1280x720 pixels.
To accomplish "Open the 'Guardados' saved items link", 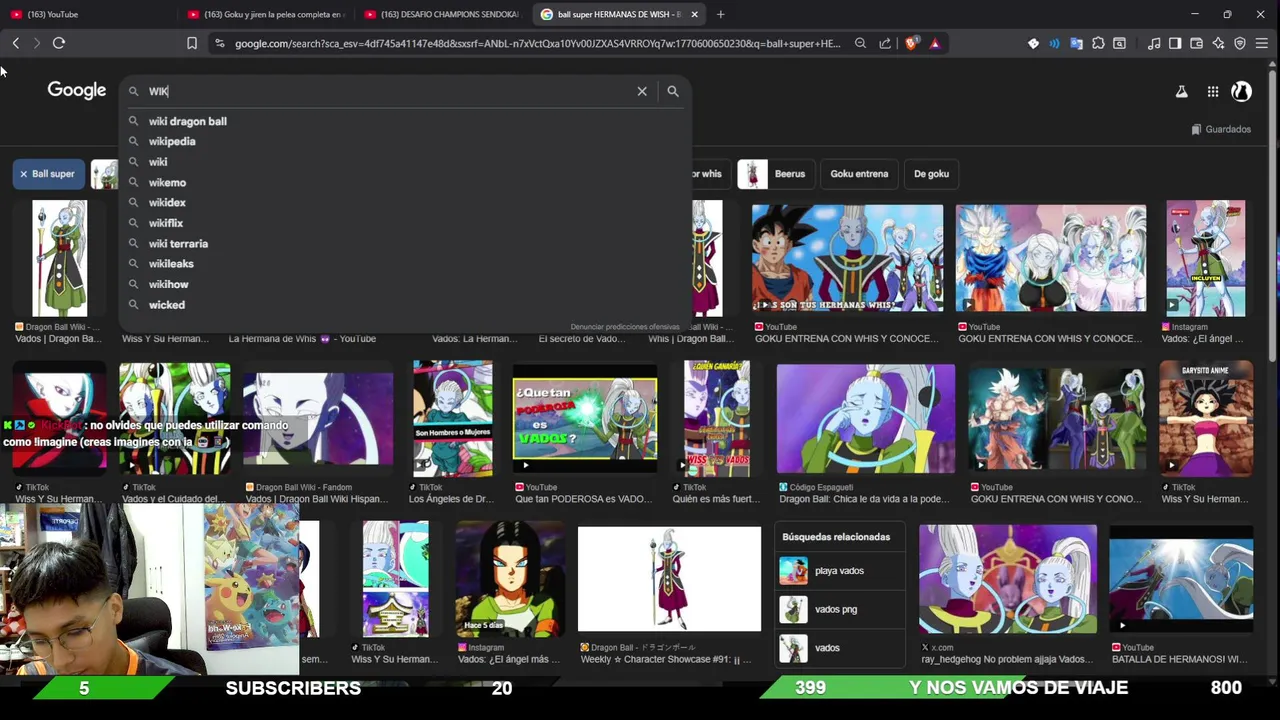I will tap(1221, 129).
